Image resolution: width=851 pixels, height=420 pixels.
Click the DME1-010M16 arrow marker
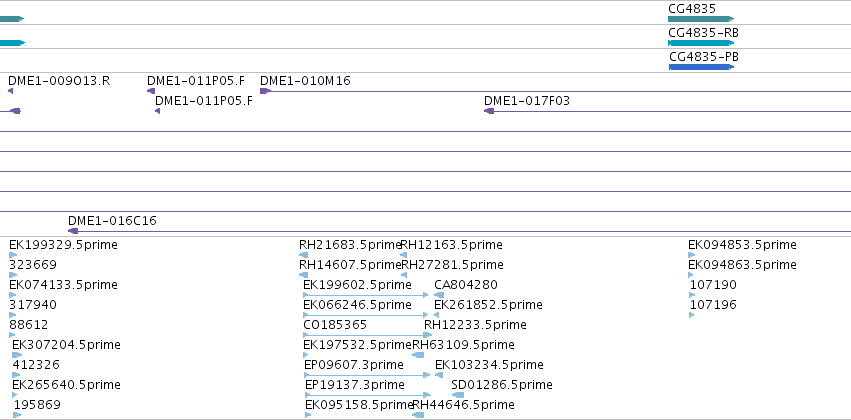point(265,91)
